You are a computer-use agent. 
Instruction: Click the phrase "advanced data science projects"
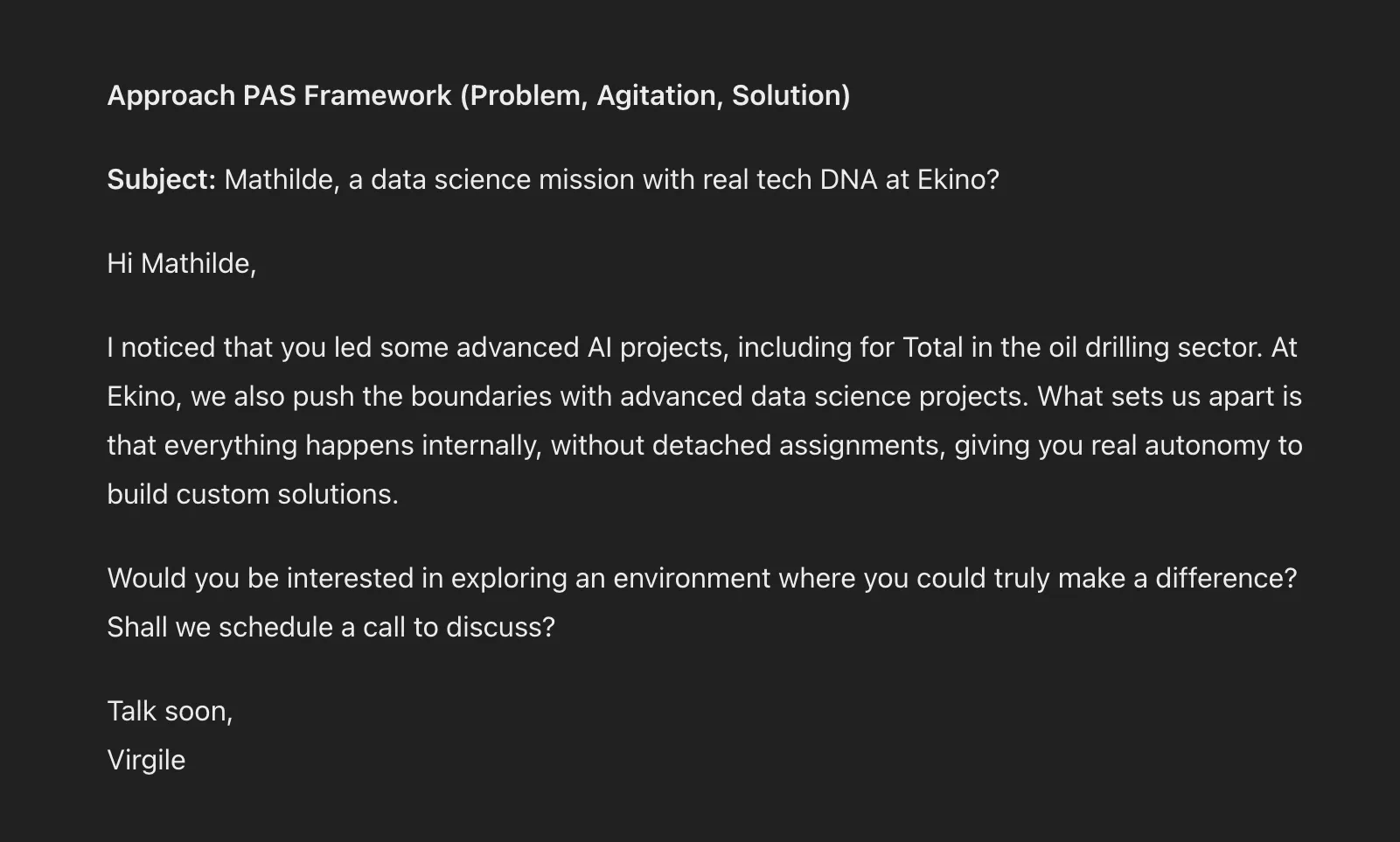pos(822,396)
